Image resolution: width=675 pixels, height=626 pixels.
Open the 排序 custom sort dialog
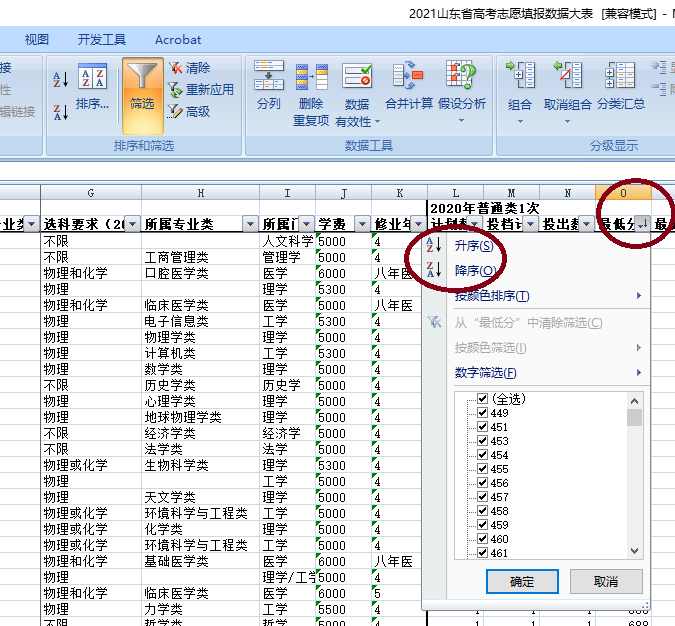(92, 87)
